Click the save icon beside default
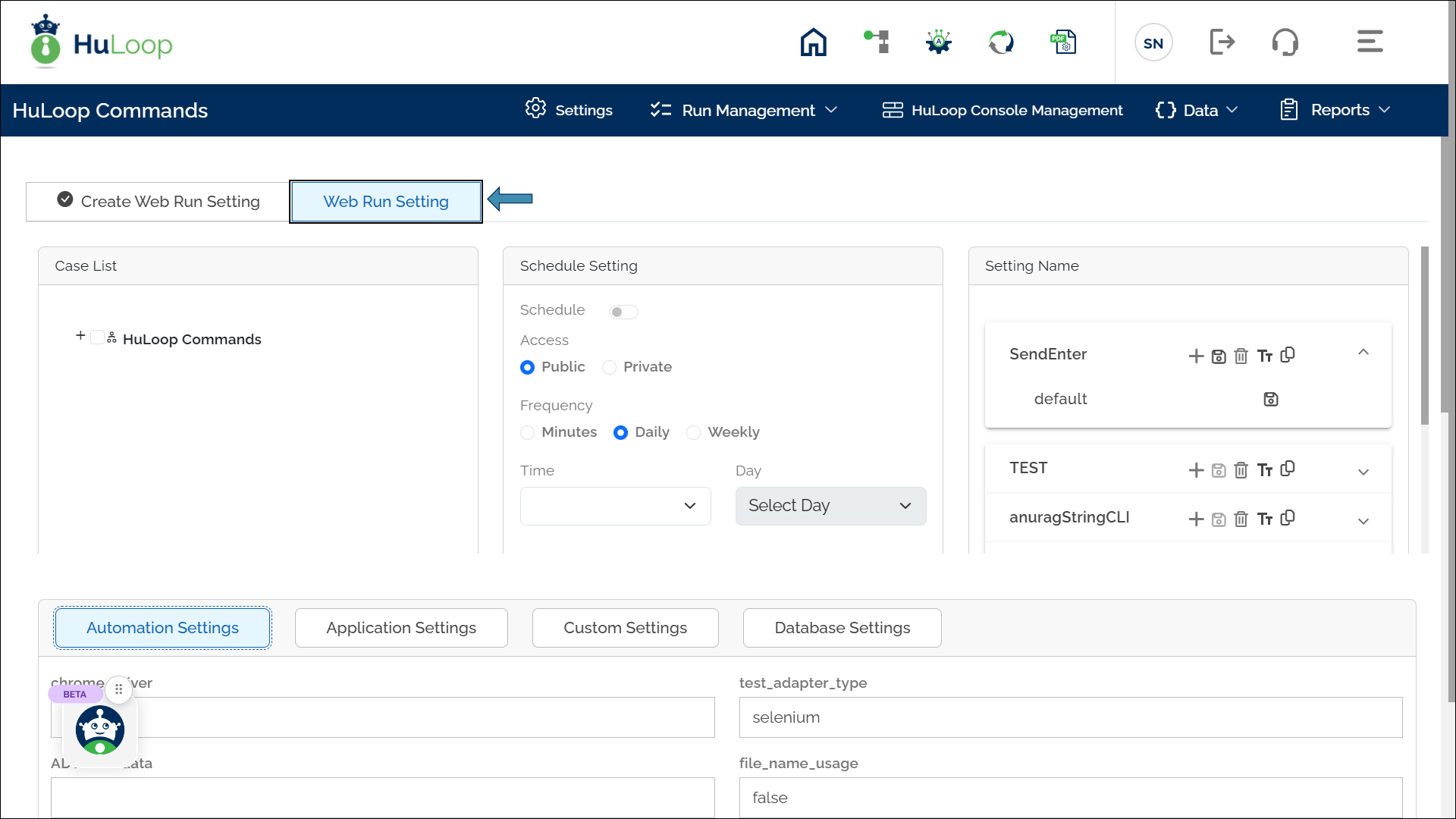The width and height of the screenshot is (1456, 819). [x=1271, y=400]
